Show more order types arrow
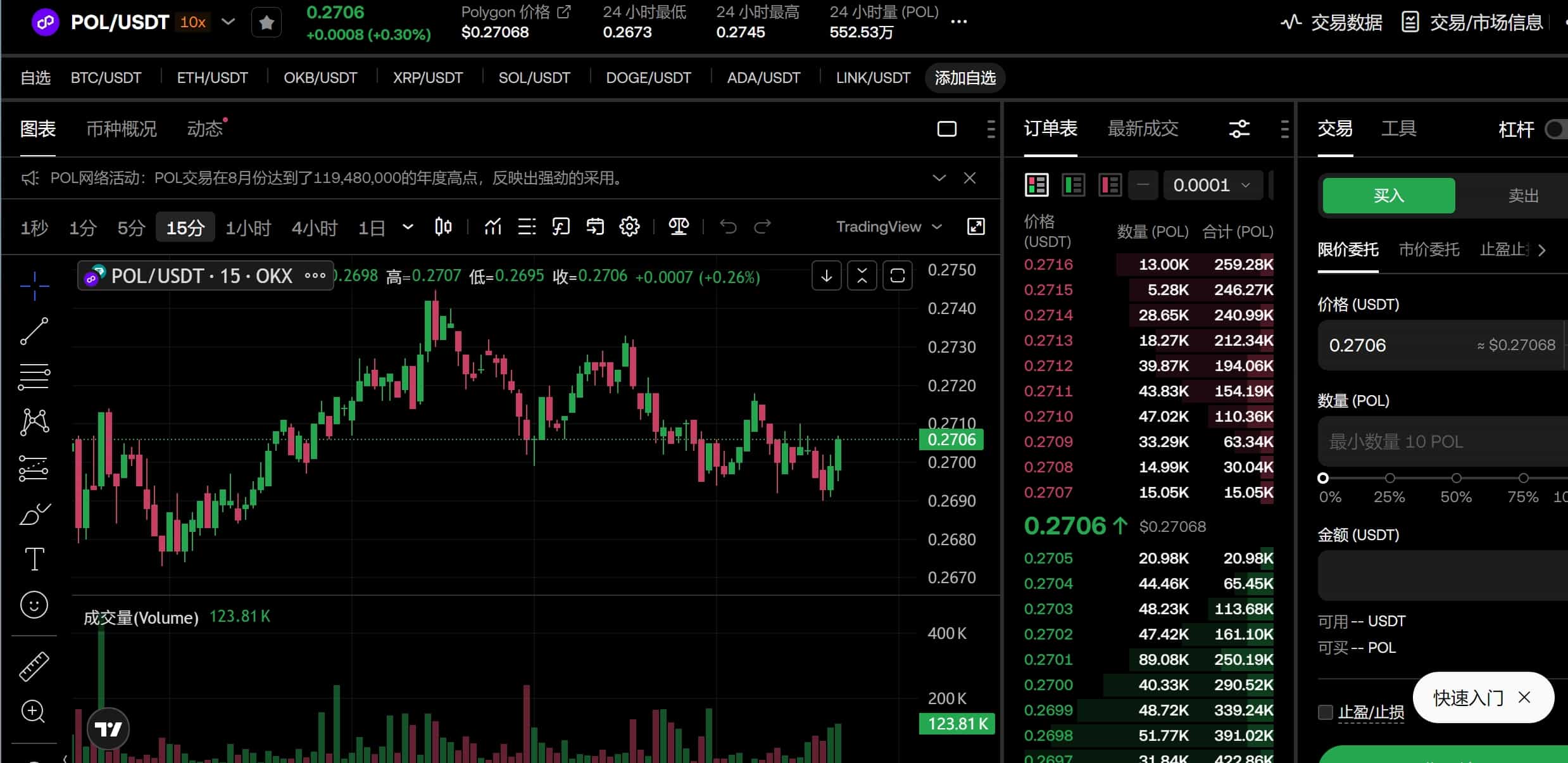The image size is (1568, 763). tap(1542, 250)
